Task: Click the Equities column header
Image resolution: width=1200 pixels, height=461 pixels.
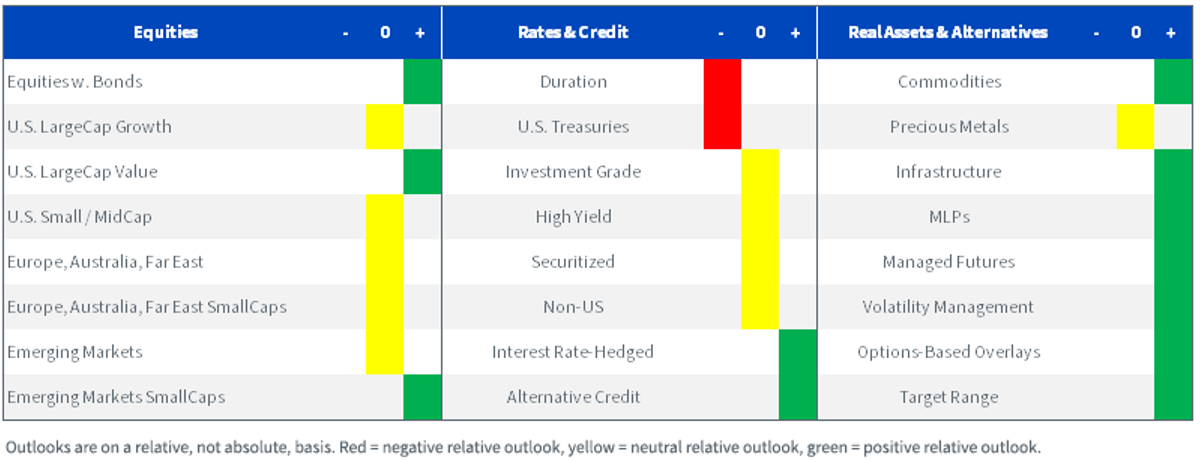Action: (x=166, y=32)
